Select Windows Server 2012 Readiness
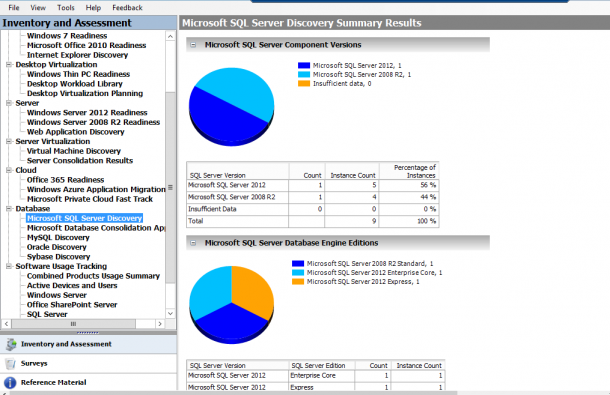 [87, 112]
